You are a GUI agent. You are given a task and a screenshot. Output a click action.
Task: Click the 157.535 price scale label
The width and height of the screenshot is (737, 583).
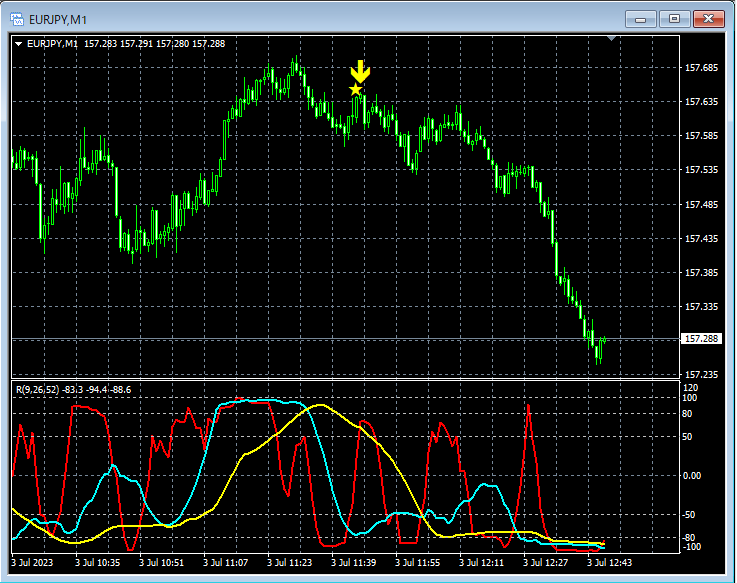pos(701,169)
